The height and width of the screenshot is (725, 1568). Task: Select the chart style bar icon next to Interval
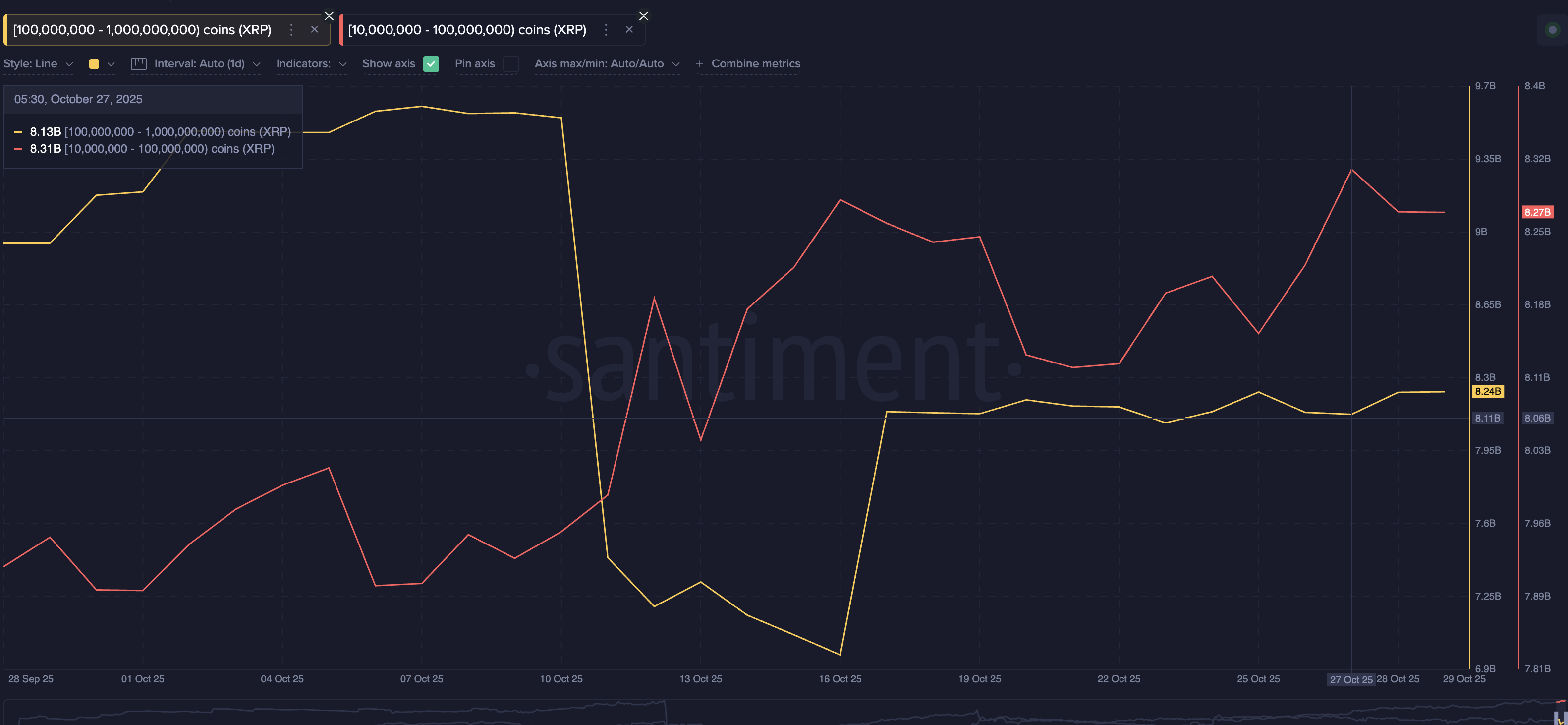click(139, 63)
